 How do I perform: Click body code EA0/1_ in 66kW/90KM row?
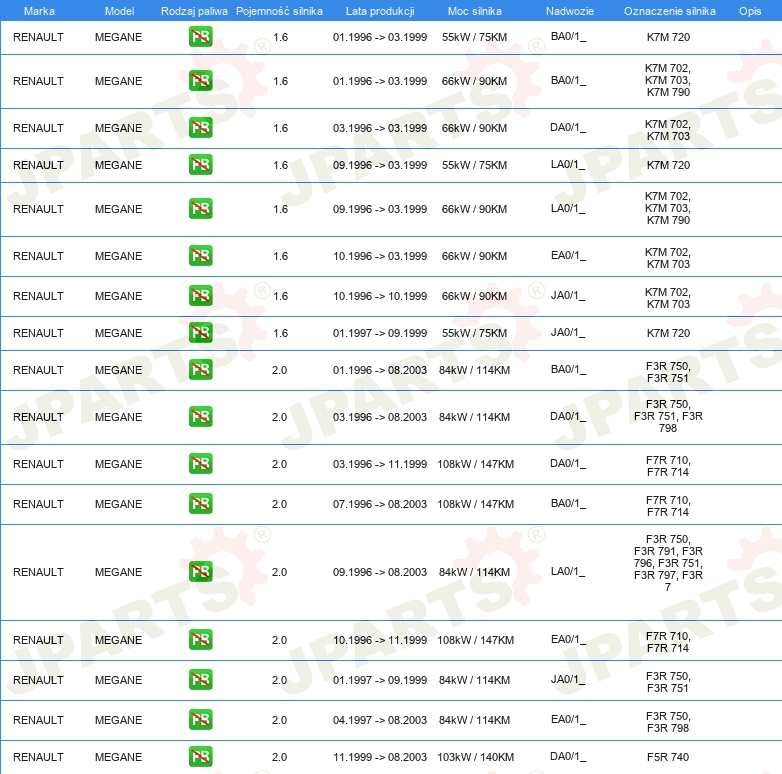point(568,255)
